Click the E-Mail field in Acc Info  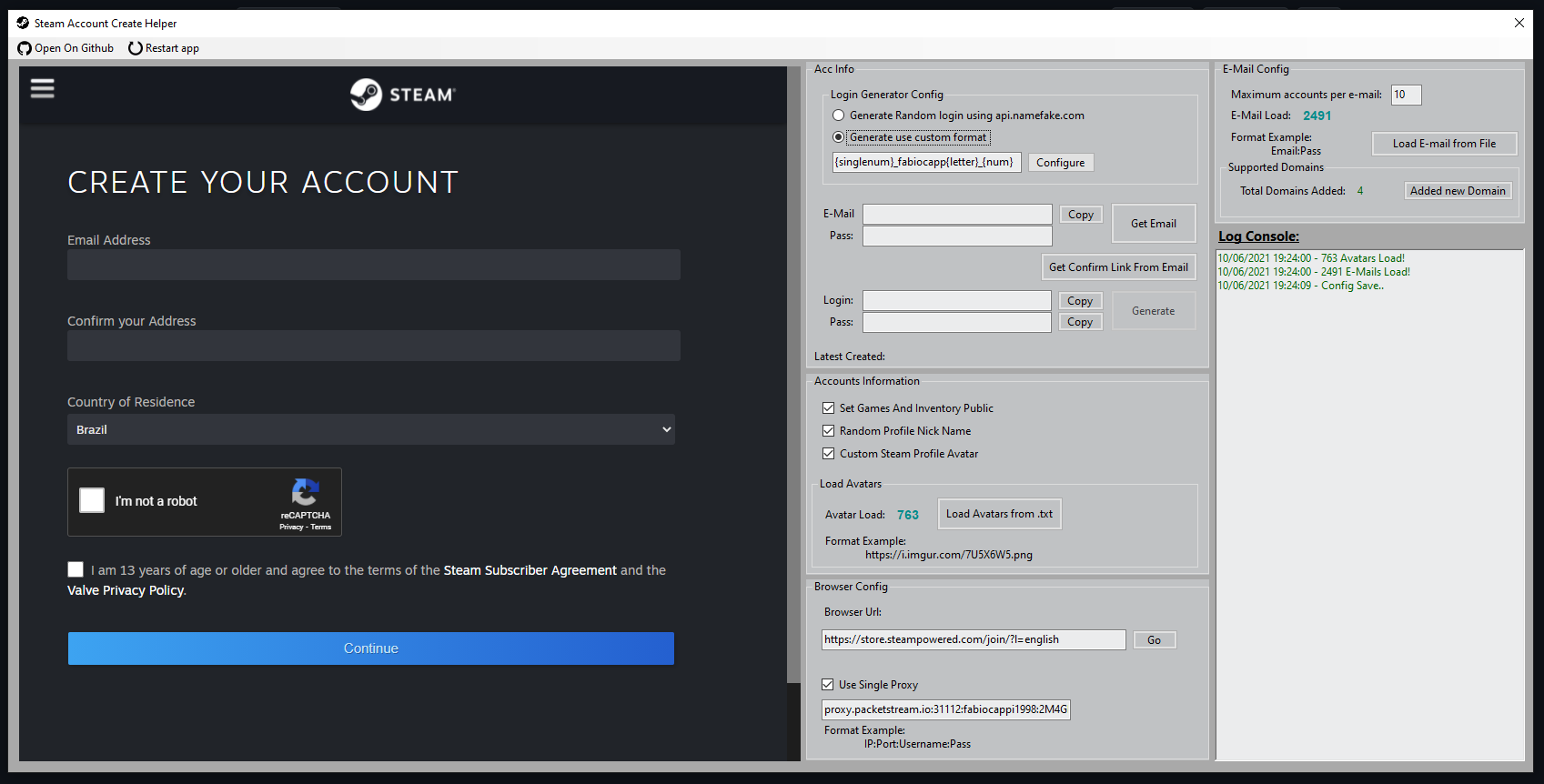pos(957,214)
